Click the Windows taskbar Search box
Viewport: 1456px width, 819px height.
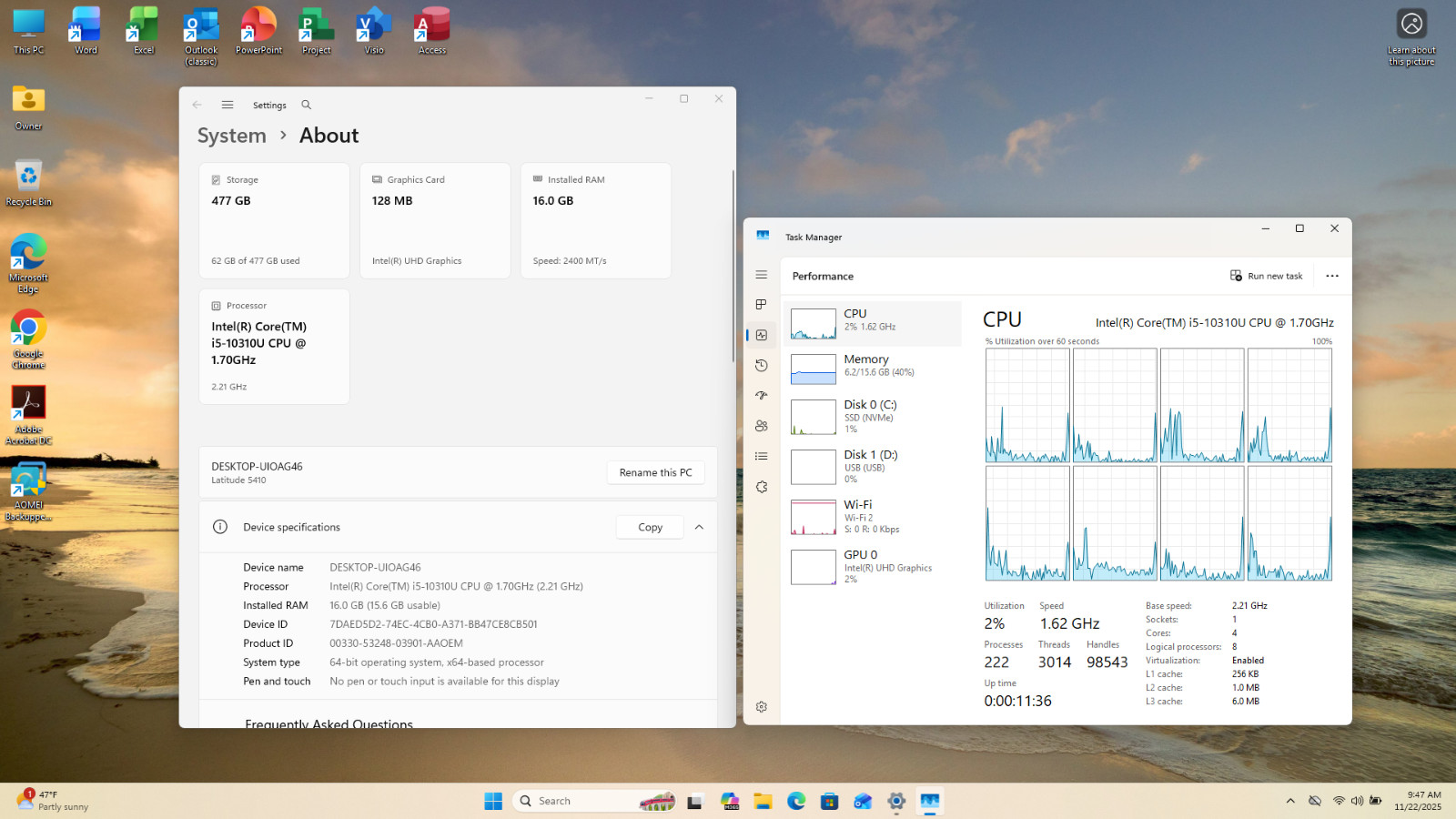(x=595, y=801)
